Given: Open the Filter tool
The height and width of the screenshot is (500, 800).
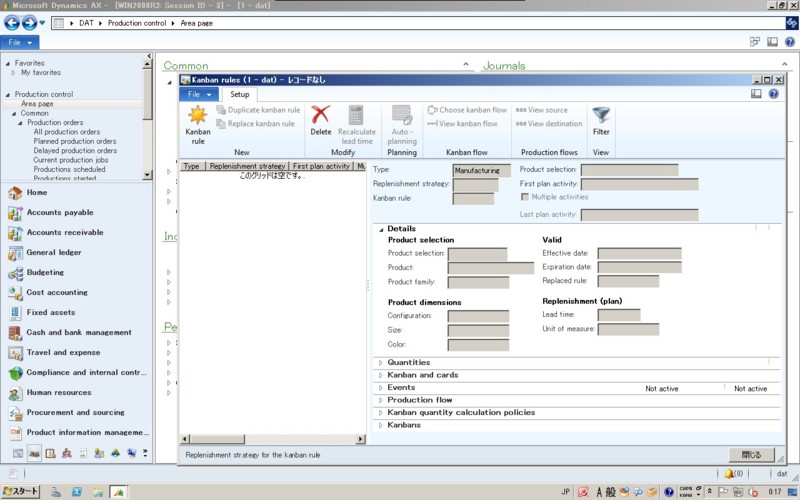Looking at the screenshot, I should tap(601, 120).
